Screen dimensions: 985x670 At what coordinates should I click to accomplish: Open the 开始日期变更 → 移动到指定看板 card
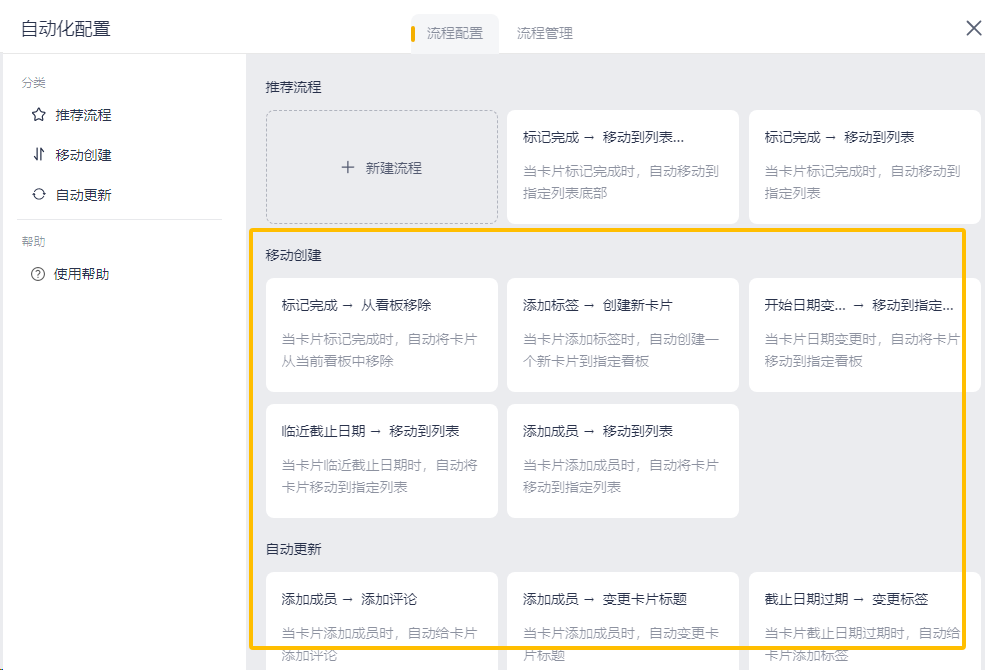864,334
